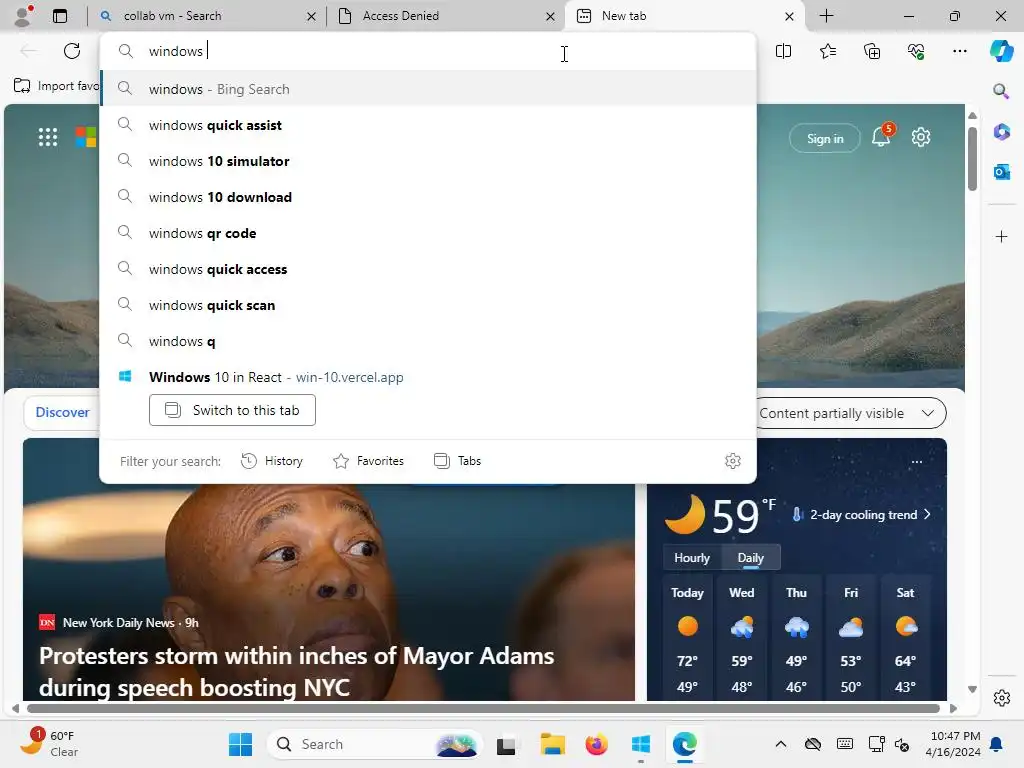This screenshot has height=768, width=1024.
Task: Filter search by History
Action: click(x=272, y=461)
